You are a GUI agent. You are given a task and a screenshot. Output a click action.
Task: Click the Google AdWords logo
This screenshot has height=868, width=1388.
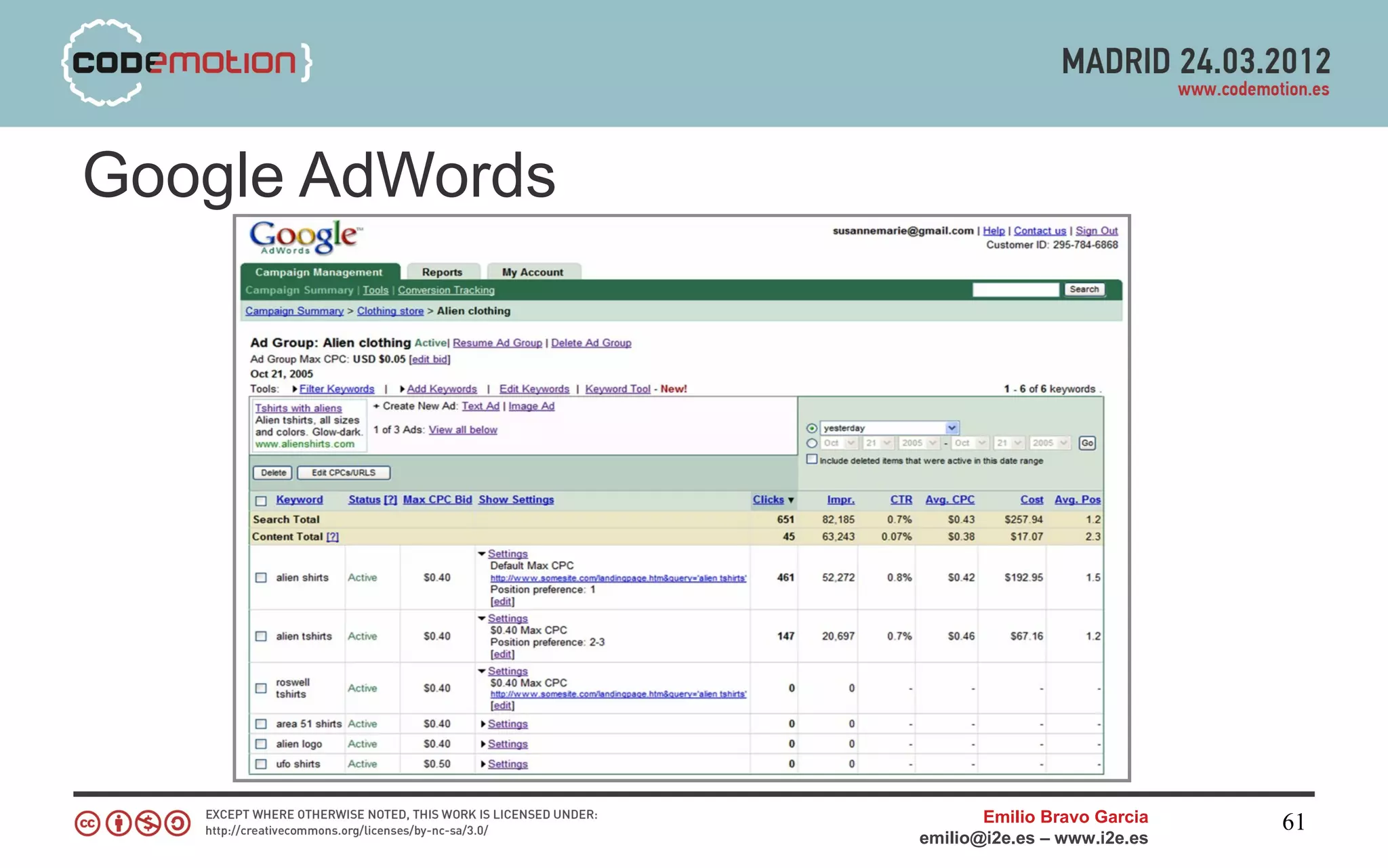coord(306,237)
